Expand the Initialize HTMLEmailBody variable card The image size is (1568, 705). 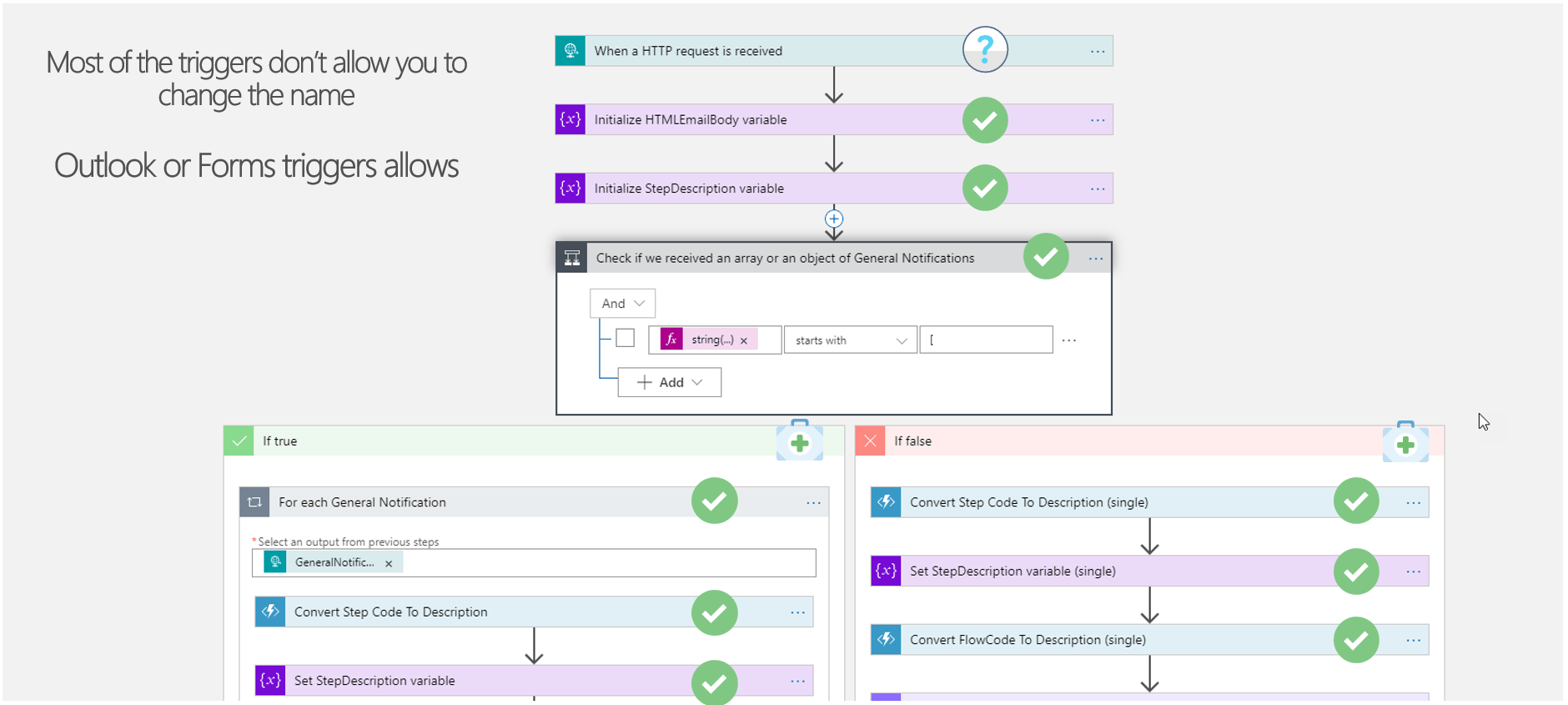[x=834, y=119]
